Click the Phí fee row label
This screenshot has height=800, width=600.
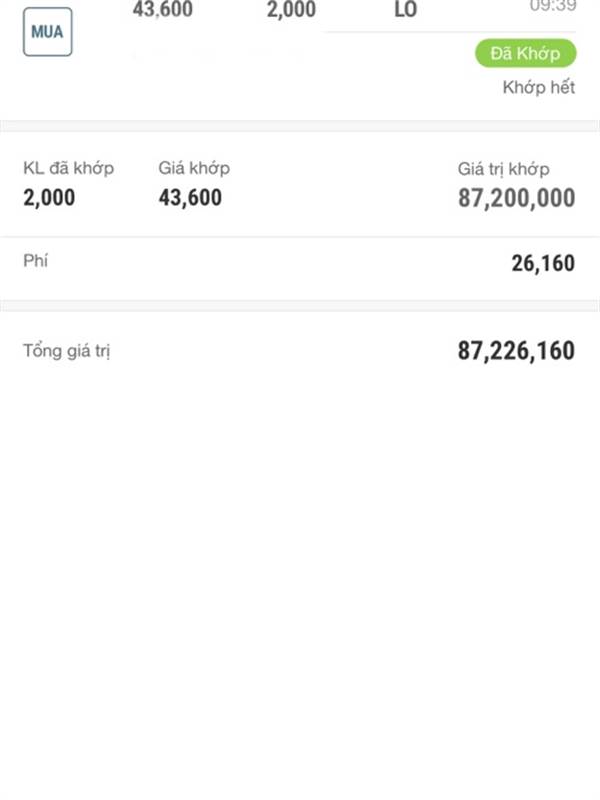[35, 261]
